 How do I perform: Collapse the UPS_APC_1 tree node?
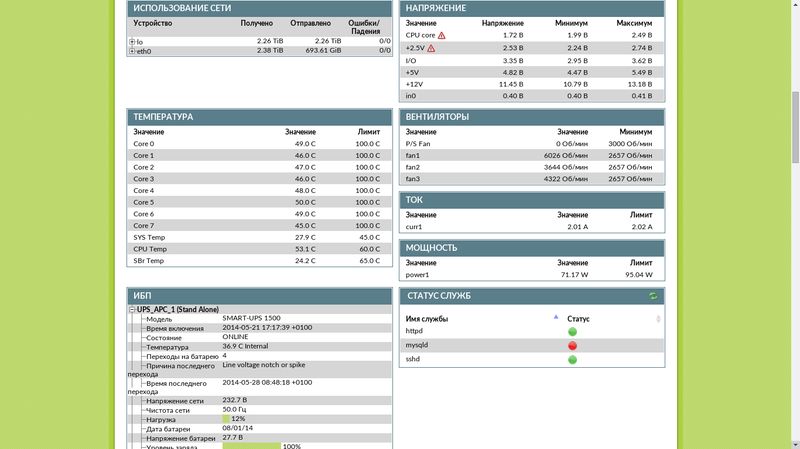[132, 310]
